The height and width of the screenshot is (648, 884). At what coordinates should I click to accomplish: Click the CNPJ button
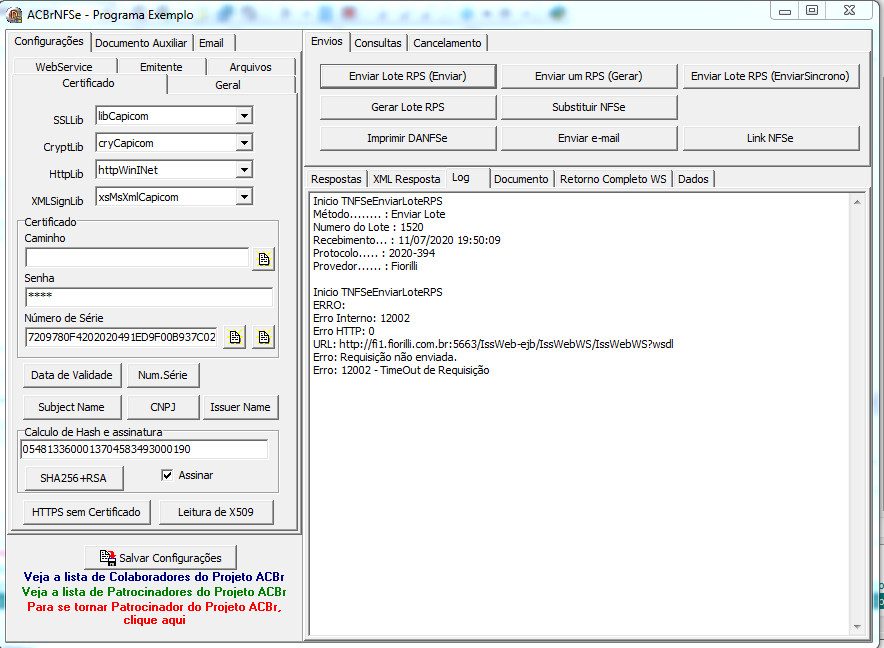click(163, 407)
